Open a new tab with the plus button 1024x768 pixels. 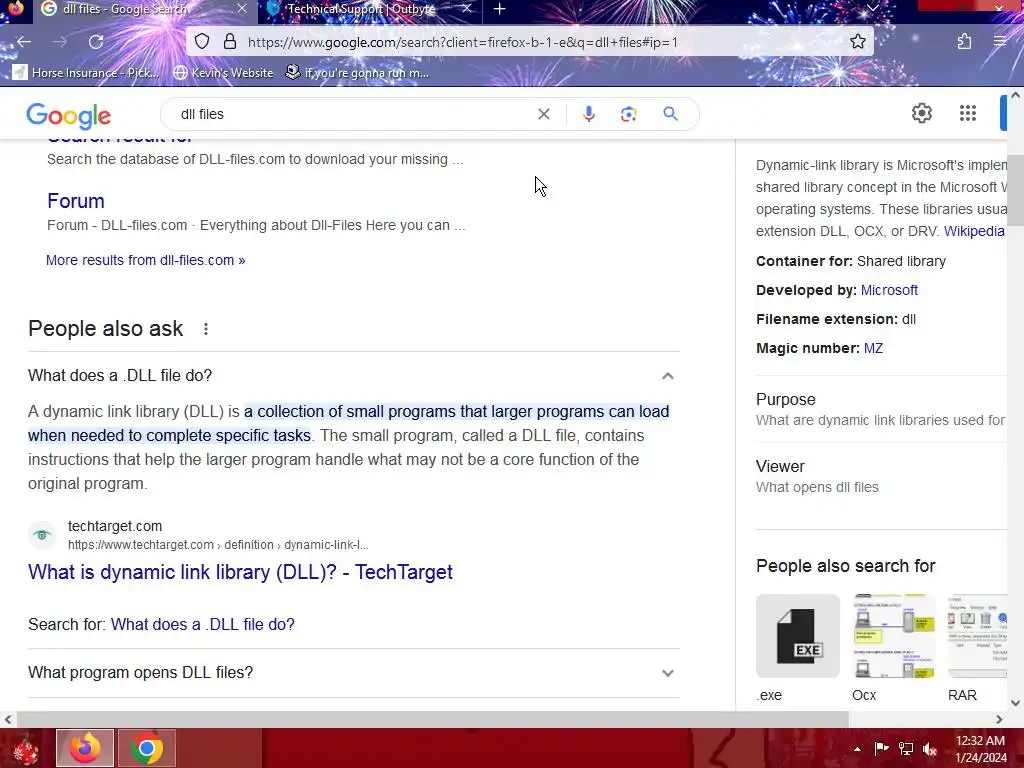pyautogui.click(x=499, y=9)
